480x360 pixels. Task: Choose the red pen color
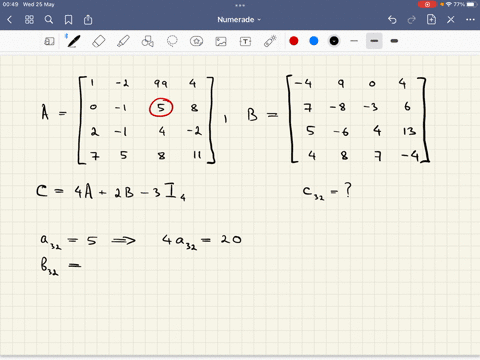(294, 41)
